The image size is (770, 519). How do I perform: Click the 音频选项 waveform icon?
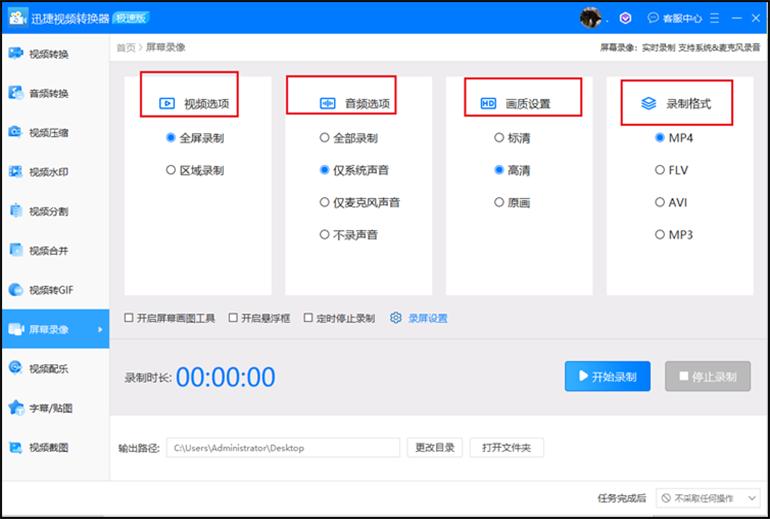[328, 103]
